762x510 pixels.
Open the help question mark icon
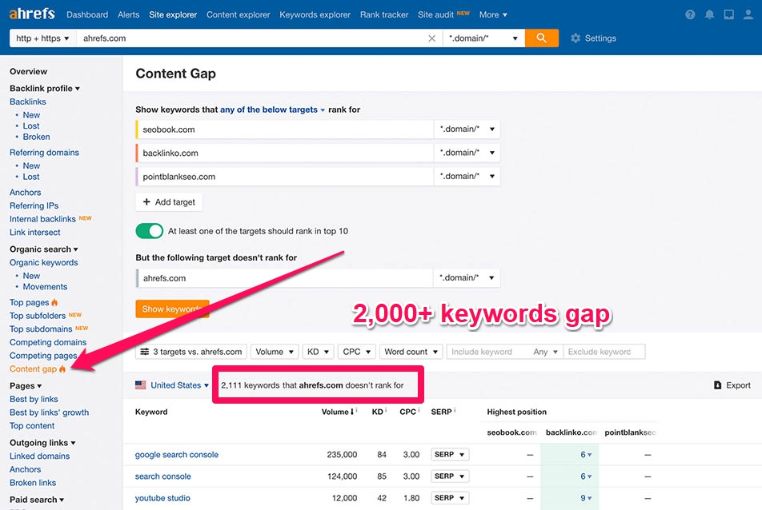(690, 15)
